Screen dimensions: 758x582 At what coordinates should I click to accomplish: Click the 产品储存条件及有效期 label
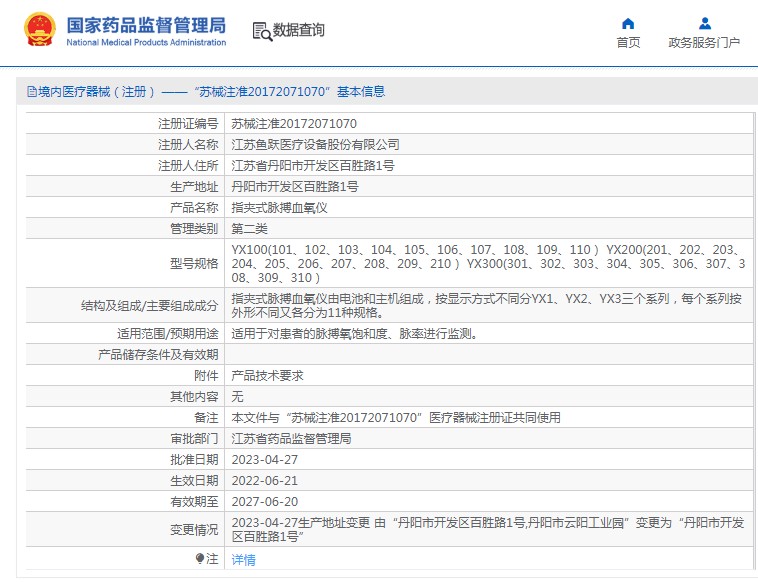(x=158, y=355)
